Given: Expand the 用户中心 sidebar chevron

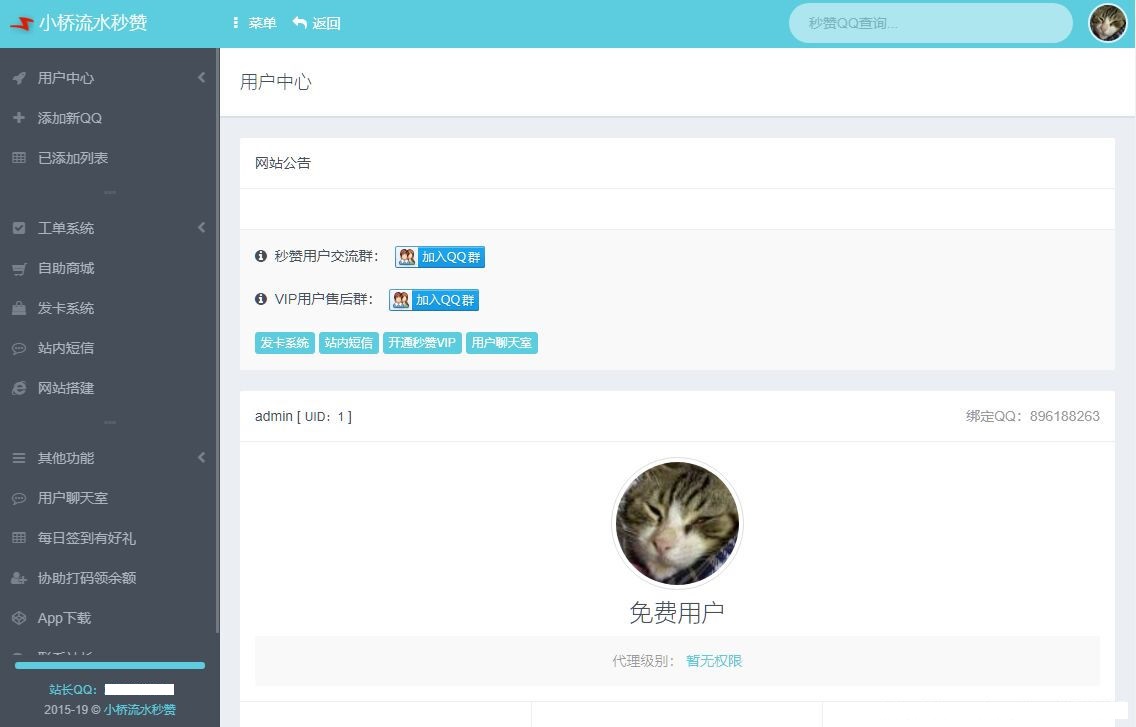Looking at the screenshot, I should (201, 78).
